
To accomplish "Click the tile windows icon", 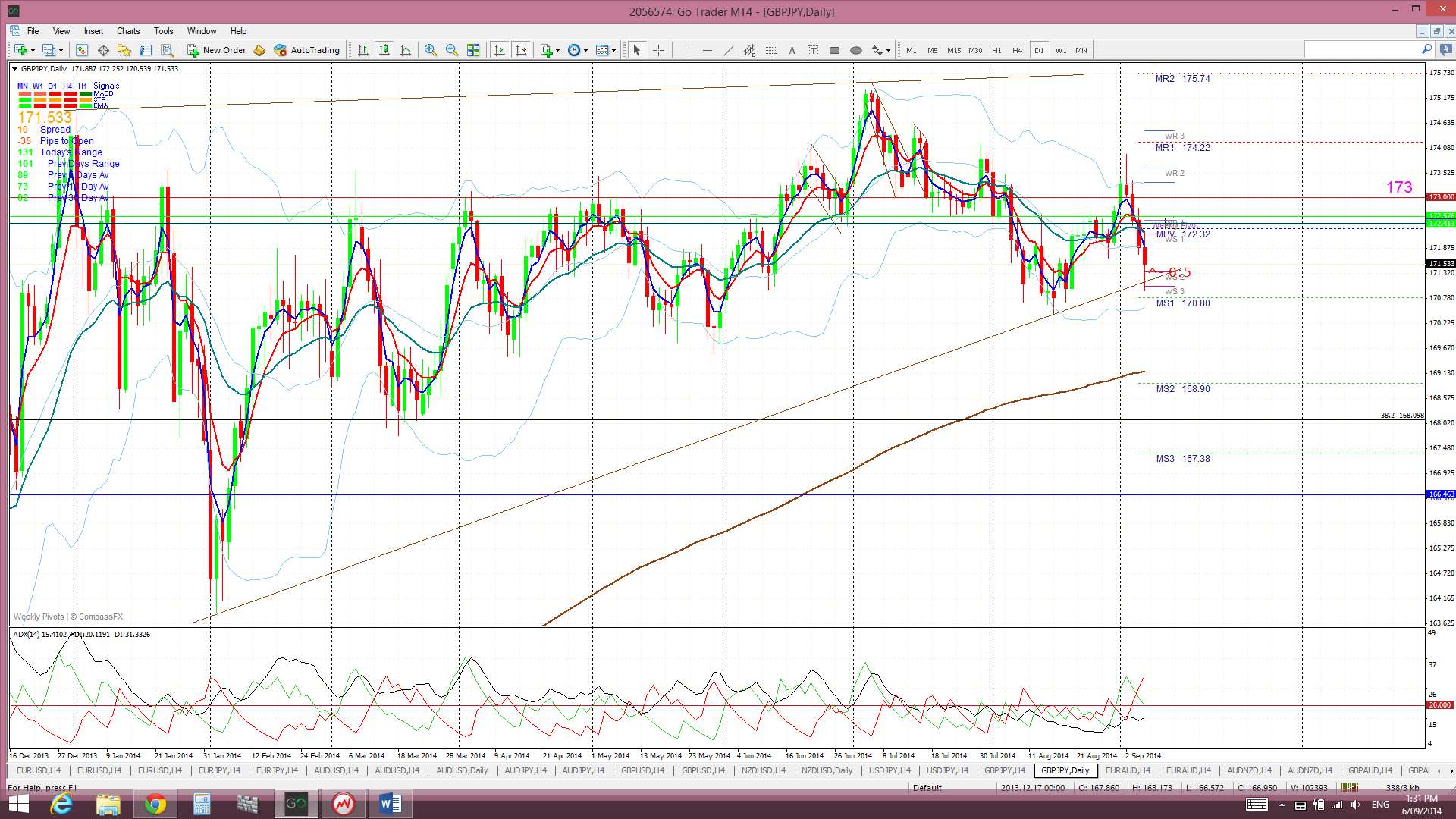I will click(x=473, y=50).
